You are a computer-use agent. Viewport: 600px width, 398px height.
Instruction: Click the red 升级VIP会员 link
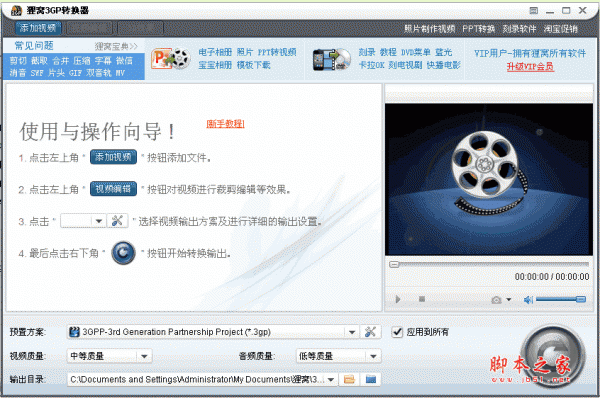point(530,67)
